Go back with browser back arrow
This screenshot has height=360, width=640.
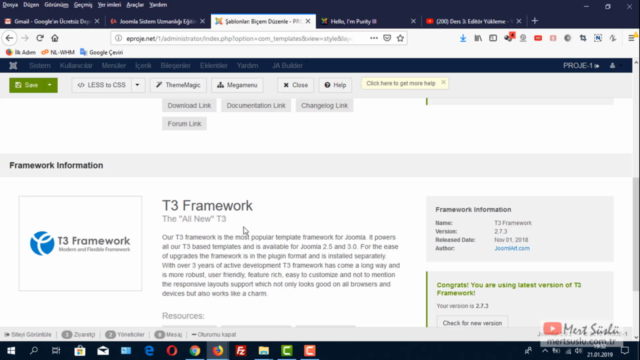9,38
